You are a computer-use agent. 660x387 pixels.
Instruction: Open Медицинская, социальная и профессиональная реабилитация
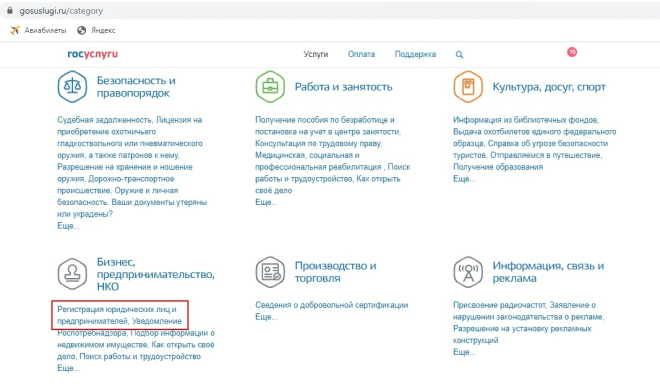pos(318,161)
